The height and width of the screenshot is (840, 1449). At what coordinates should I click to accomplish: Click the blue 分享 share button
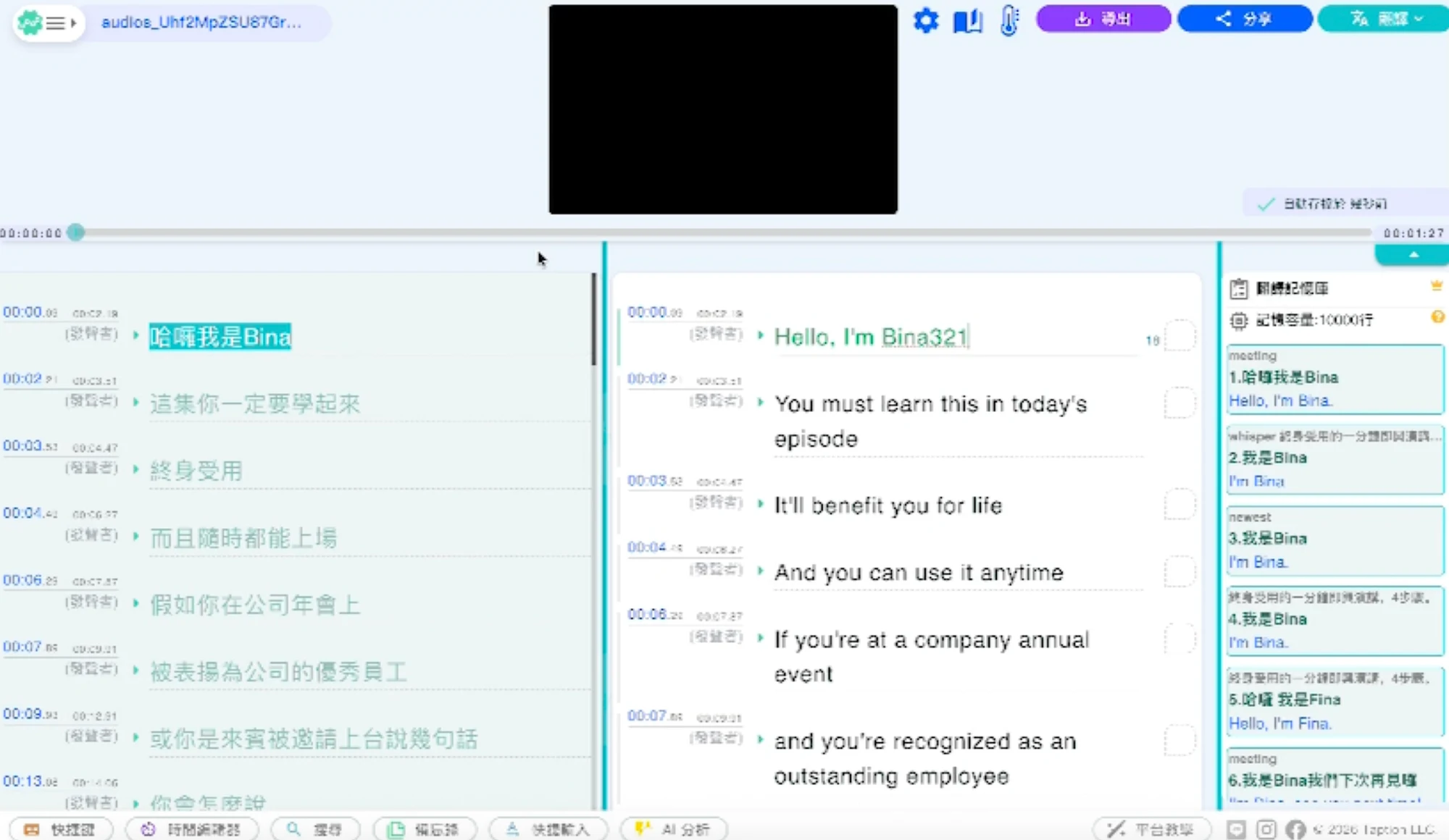pos(1244,19)
